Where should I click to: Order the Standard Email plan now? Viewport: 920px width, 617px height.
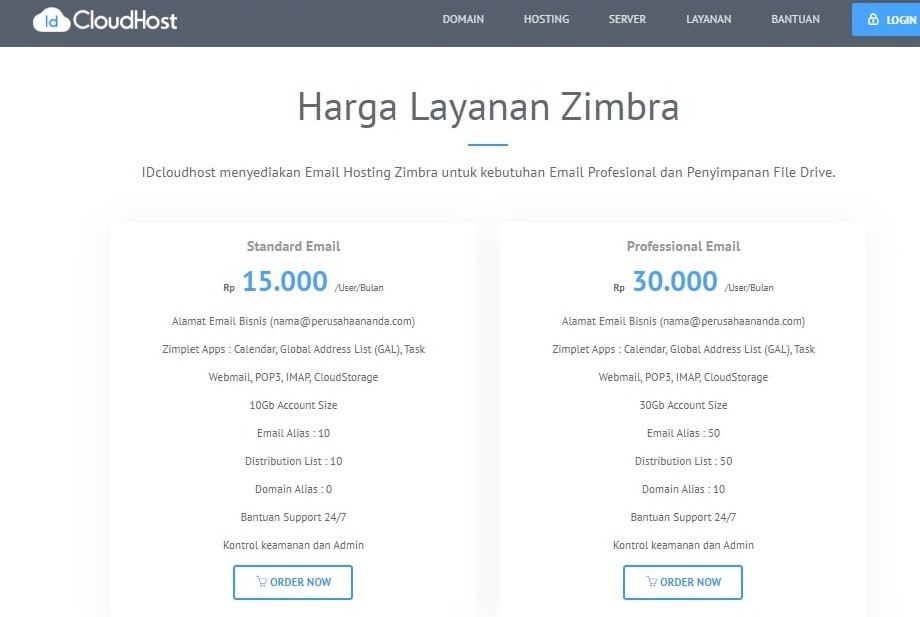point(293,582)
